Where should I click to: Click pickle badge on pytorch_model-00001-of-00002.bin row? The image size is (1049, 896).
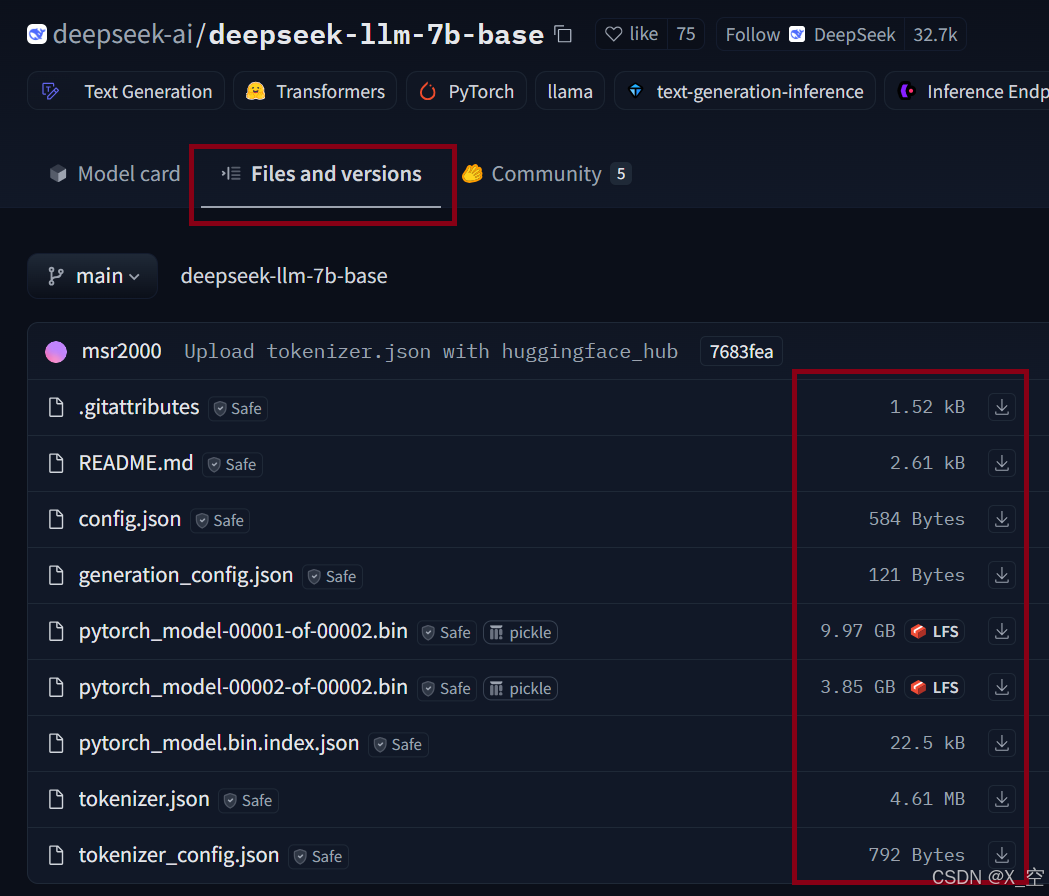click(x=520, y=632)
